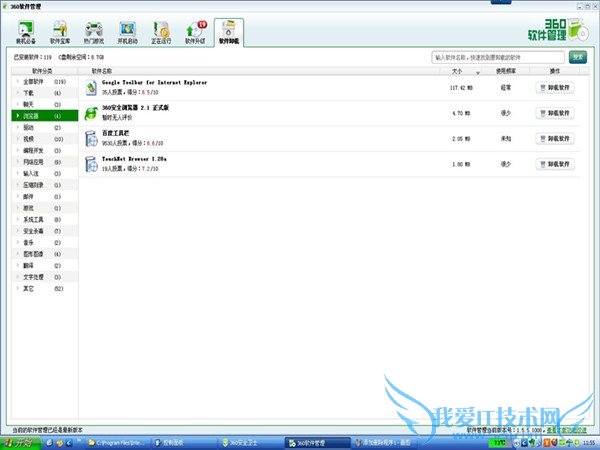Select the 文字处理 category
The image size is (600, 450).
[45, 277]
